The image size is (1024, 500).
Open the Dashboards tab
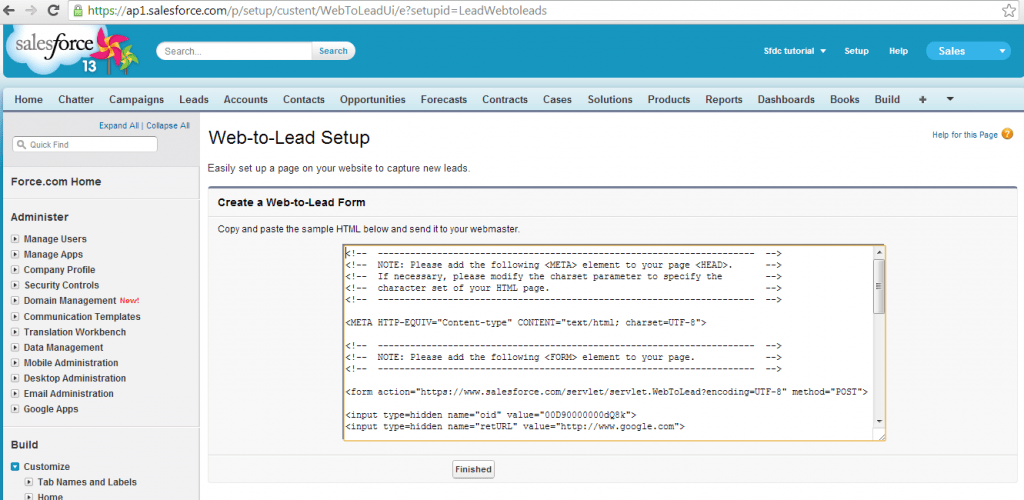click(x=786, y=99)
